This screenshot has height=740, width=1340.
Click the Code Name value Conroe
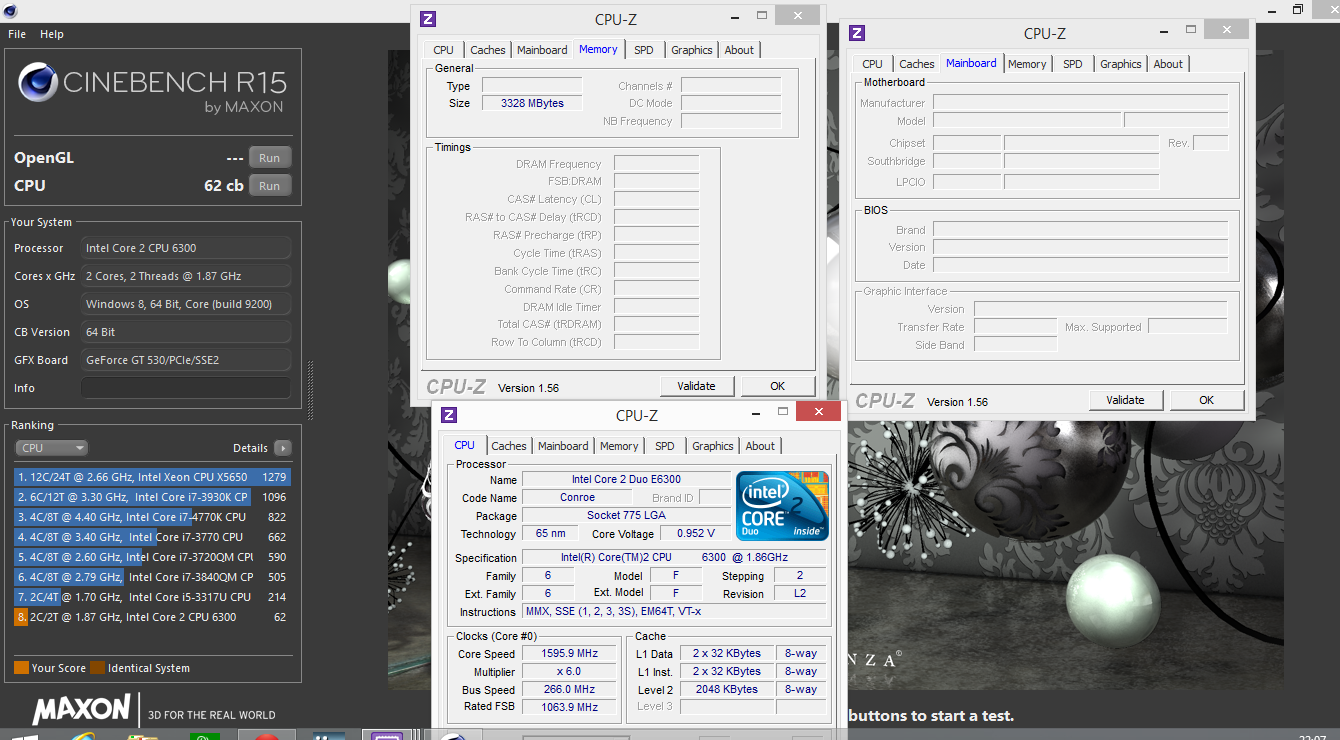click(x=577, y=498)
